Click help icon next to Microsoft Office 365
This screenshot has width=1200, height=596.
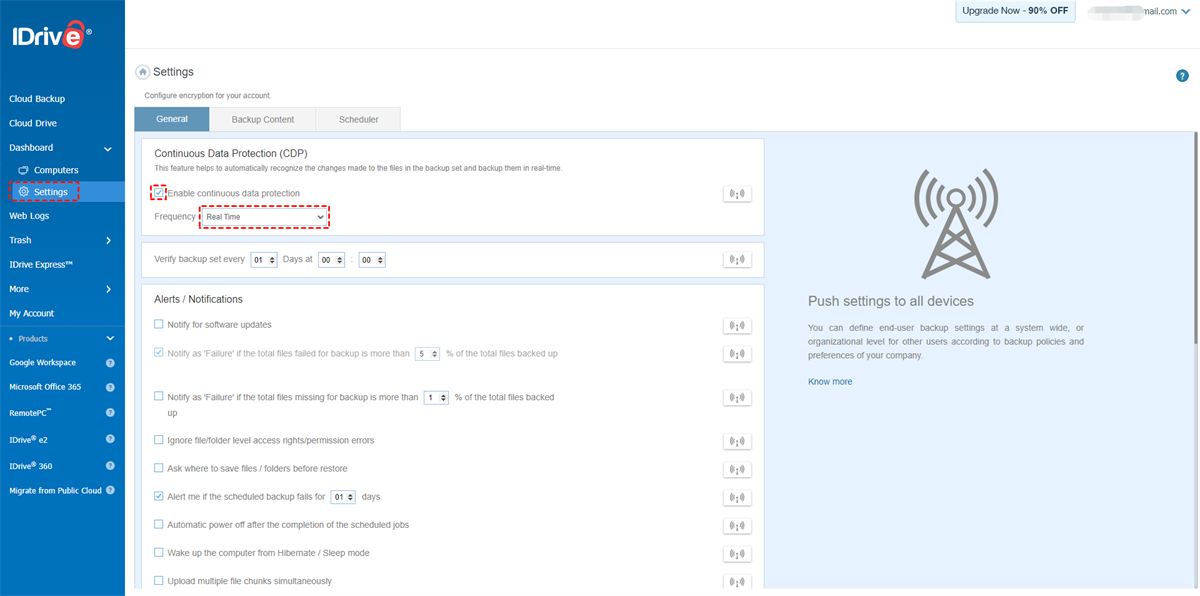[x=110, y=388]
